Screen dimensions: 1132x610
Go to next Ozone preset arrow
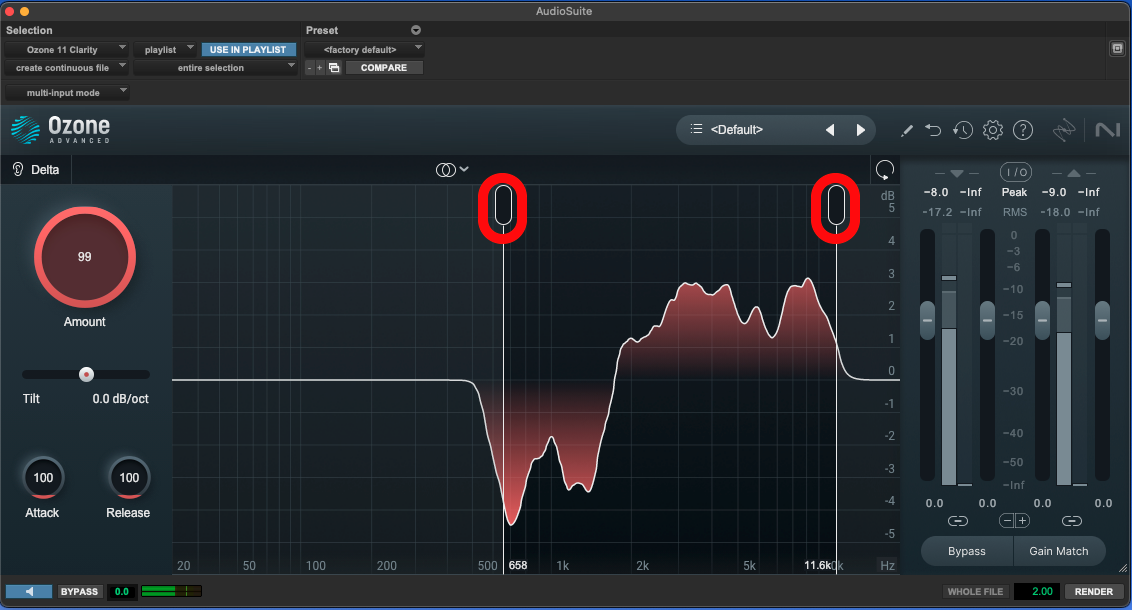tap(861, 130)
